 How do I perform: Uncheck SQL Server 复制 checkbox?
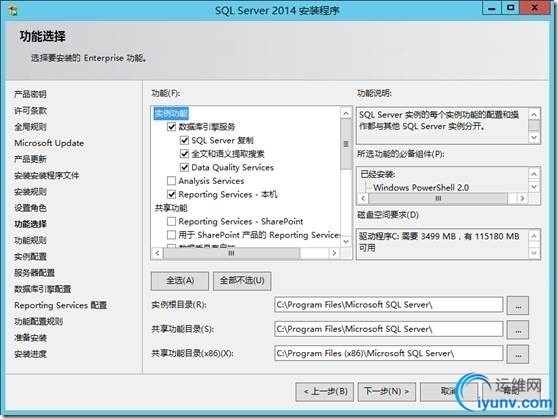tap(184, 140)
